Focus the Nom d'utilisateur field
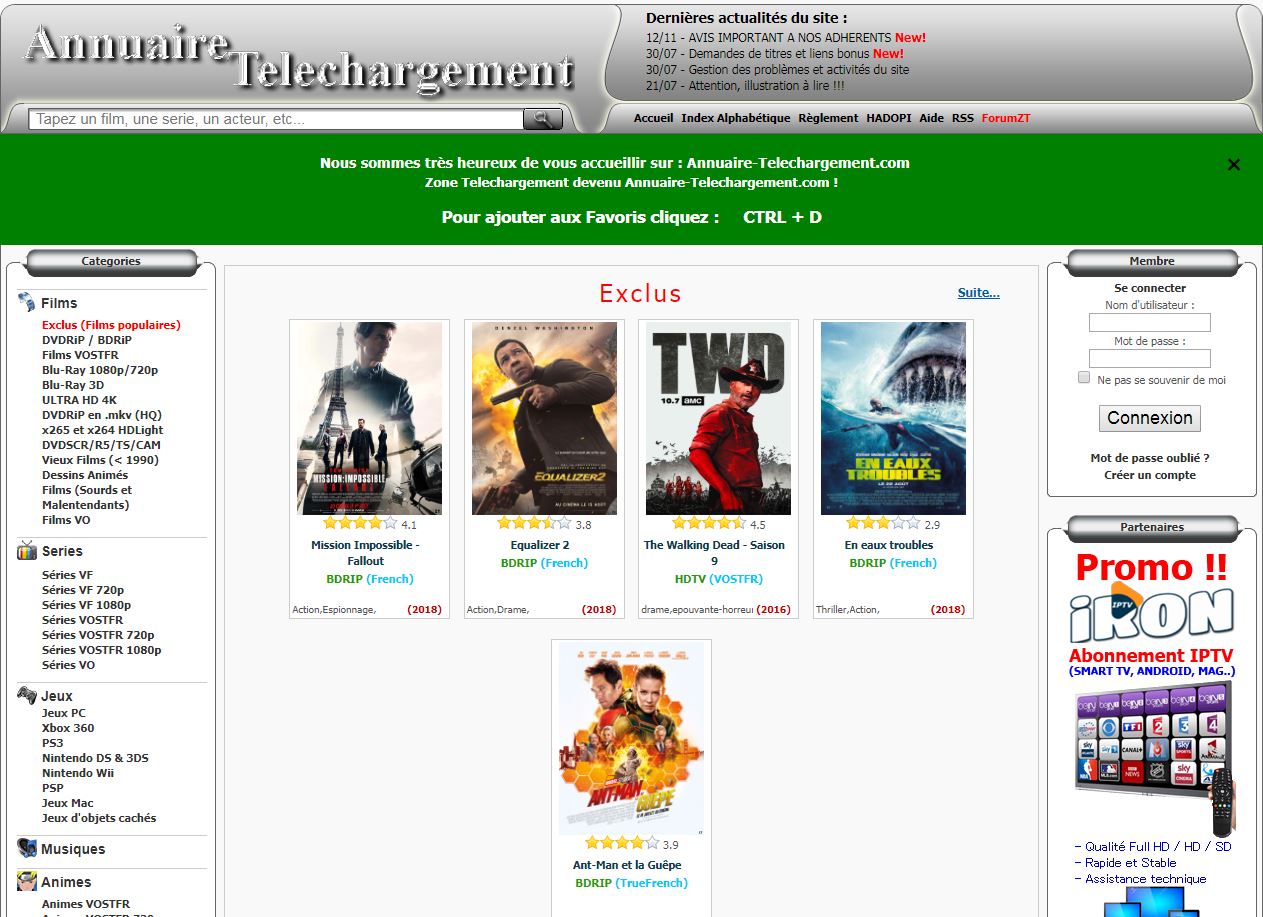Screen dimensions: 1263x917 1150,322
